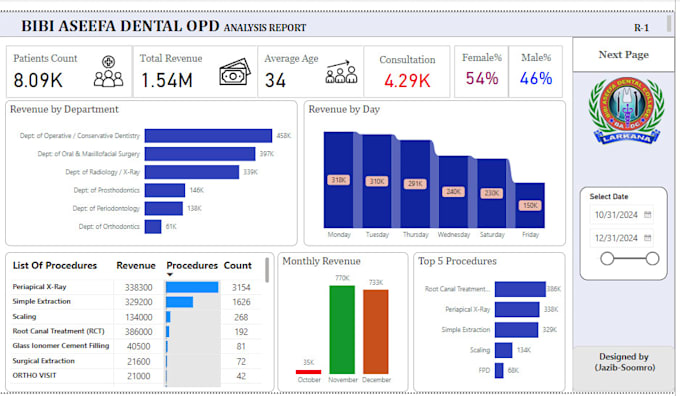Viewport: 680px width, 396px height.
Task: Click the List Of Procedures column header
Action: tap(55, 265)
